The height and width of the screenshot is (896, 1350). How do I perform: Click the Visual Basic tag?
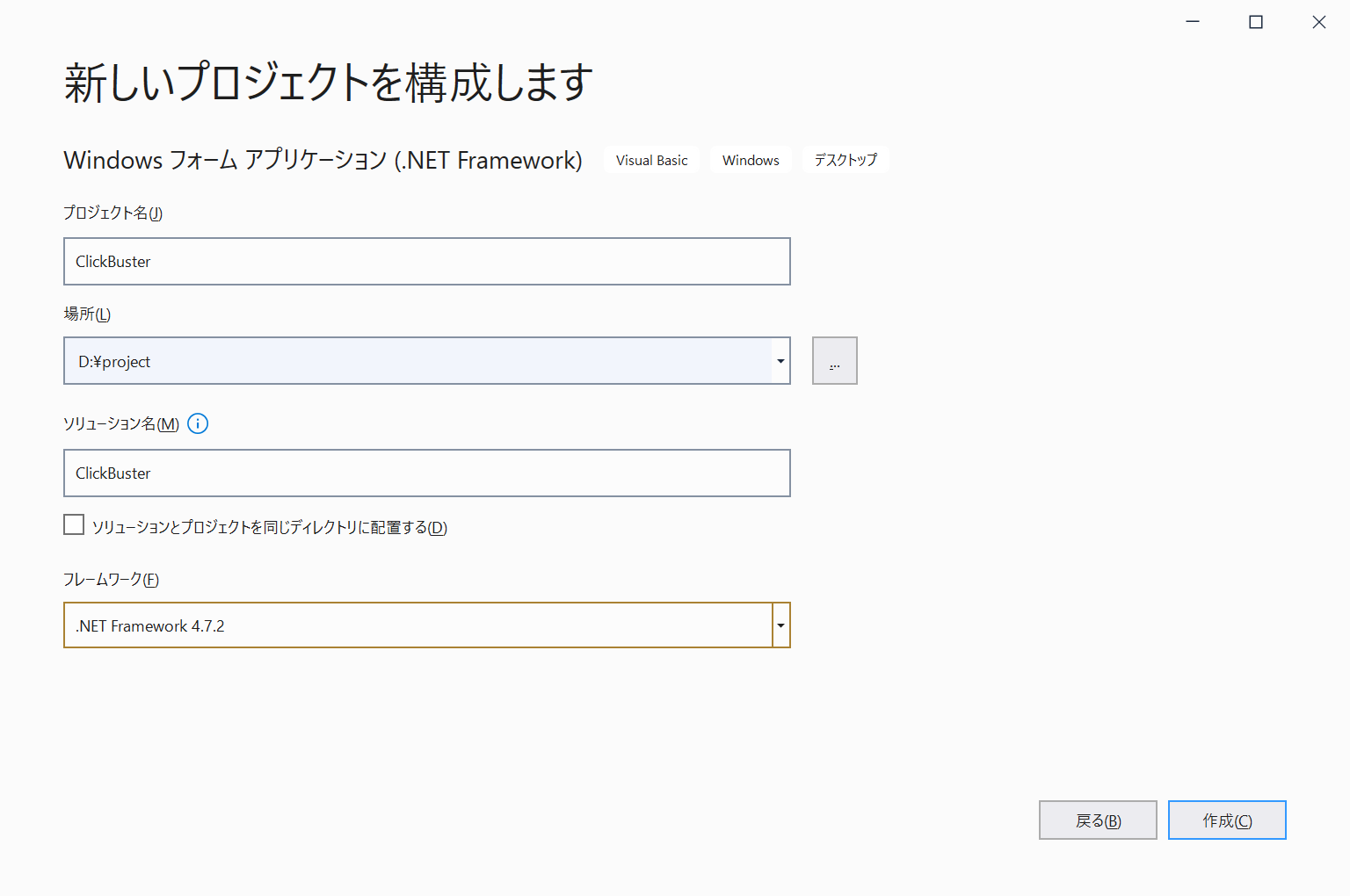click(651, 160)
